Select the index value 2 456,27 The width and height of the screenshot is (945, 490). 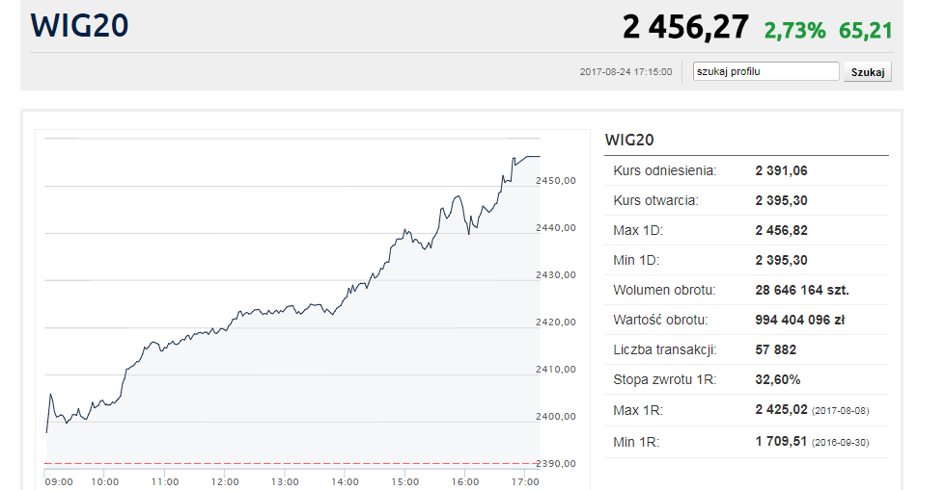(685, 28)
